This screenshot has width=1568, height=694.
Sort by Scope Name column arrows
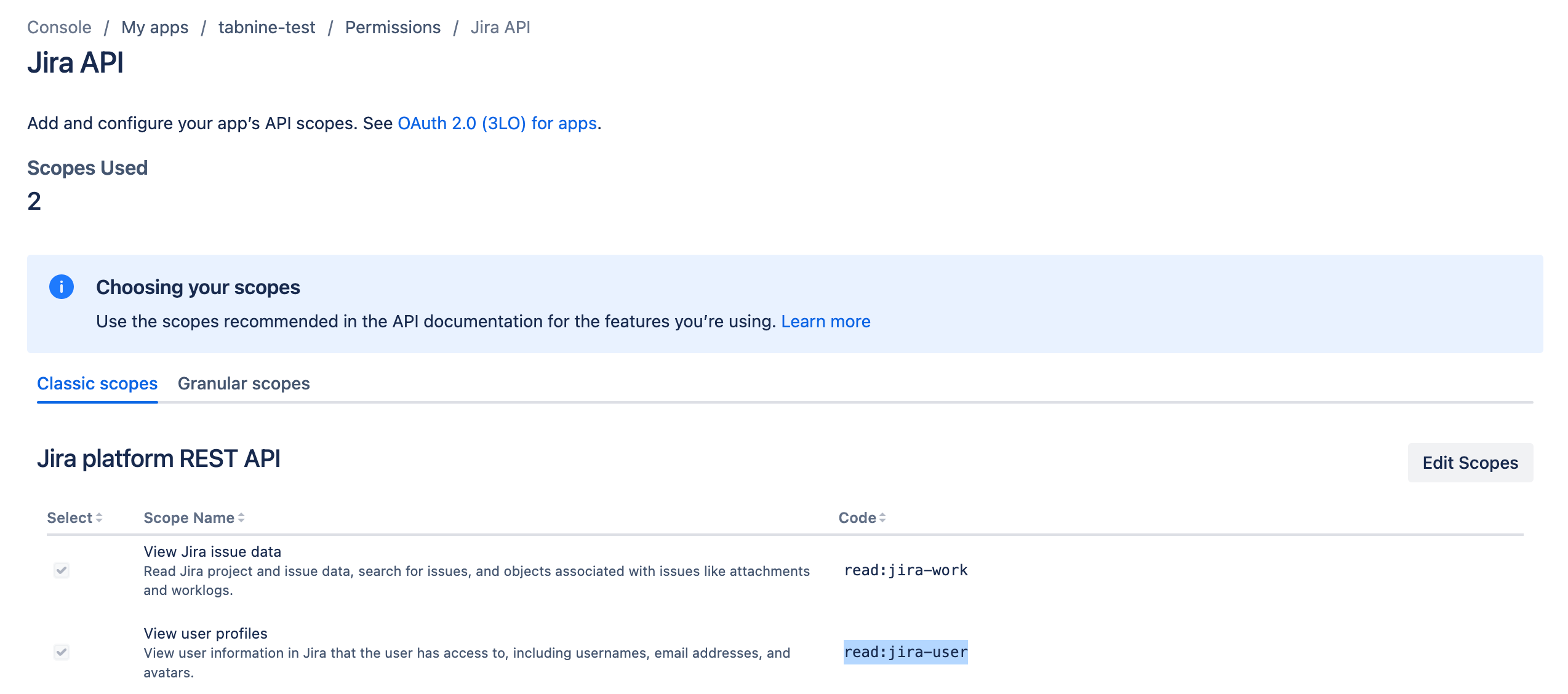pos(241,518)
